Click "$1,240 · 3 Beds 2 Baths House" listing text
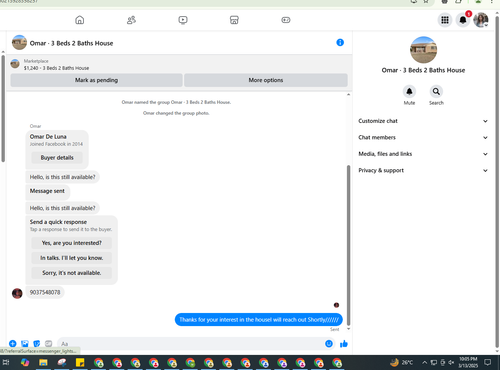This screenshot has height=370, width=500. tap(56, 68)
